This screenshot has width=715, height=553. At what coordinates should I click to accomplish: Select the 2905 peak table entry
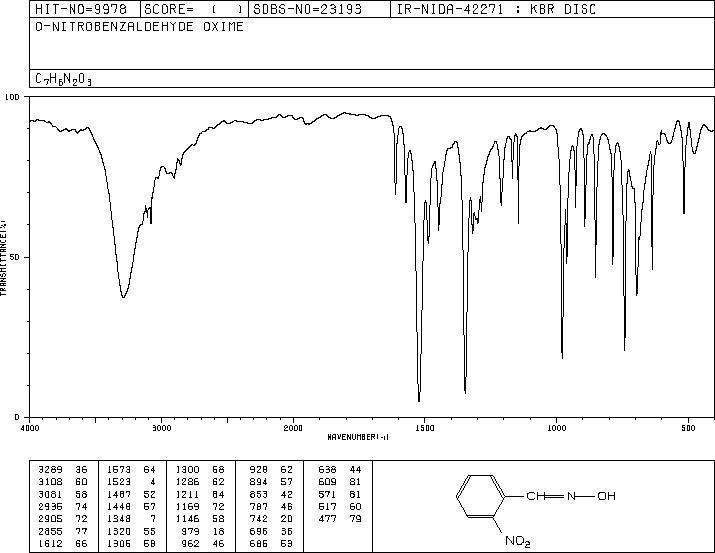pos(63,519)
